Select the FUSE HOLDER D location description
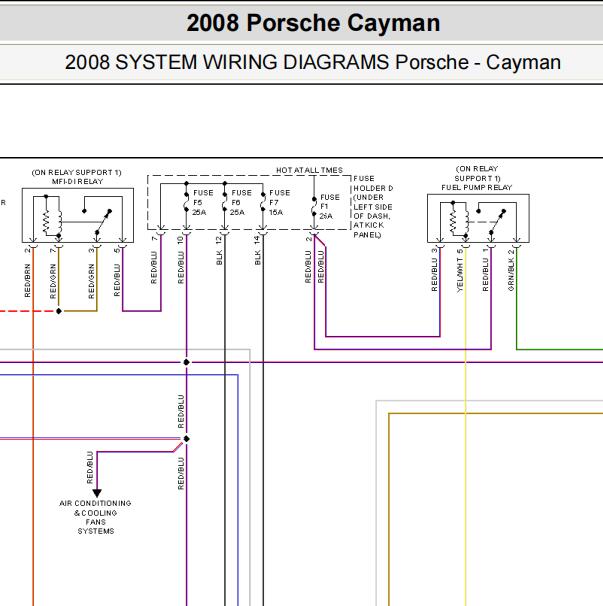The height and width of the screenshot is (606, 603). (x=373, y=207)
